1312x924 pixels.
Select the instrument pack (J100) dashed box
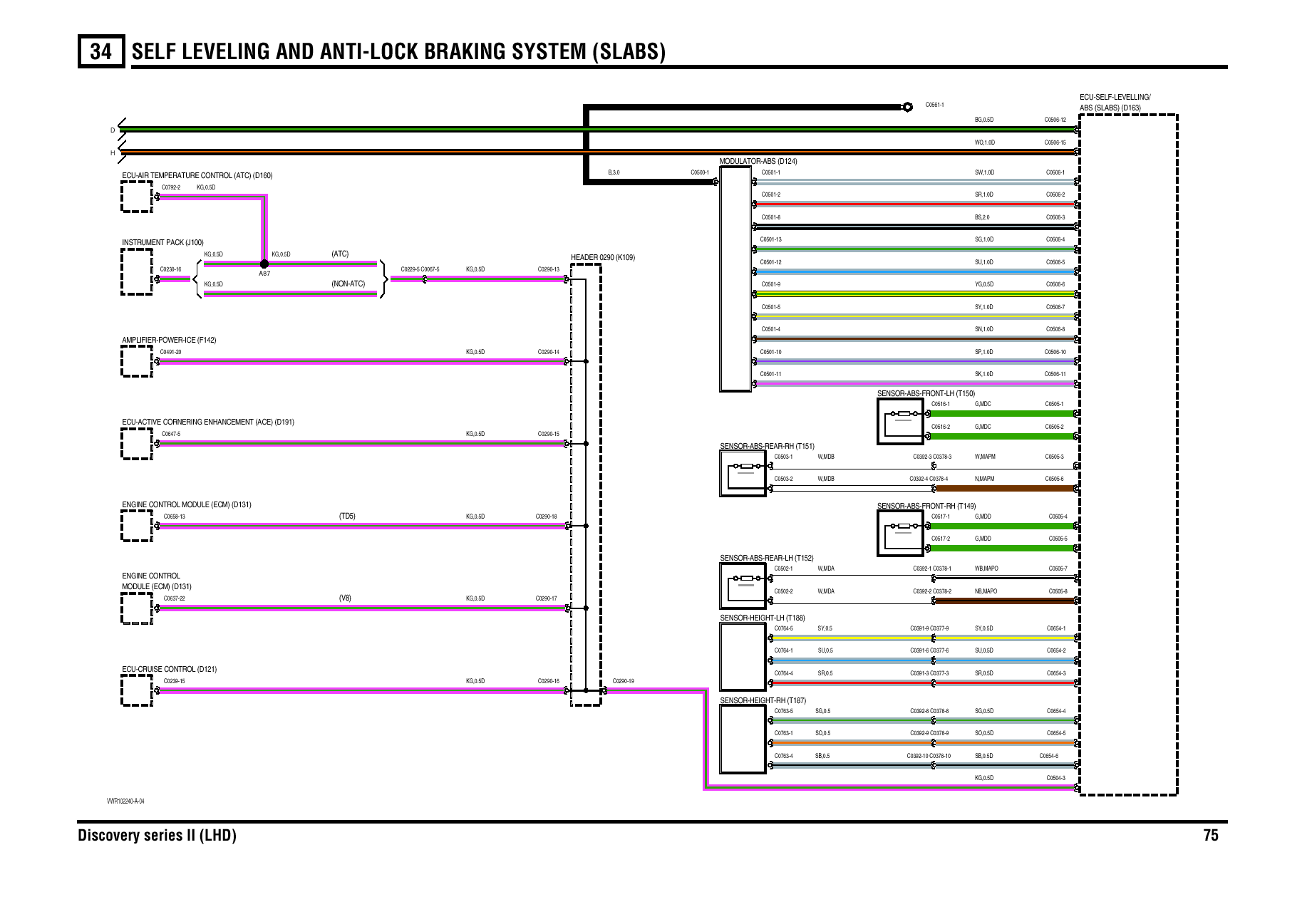tap(136, 271)
